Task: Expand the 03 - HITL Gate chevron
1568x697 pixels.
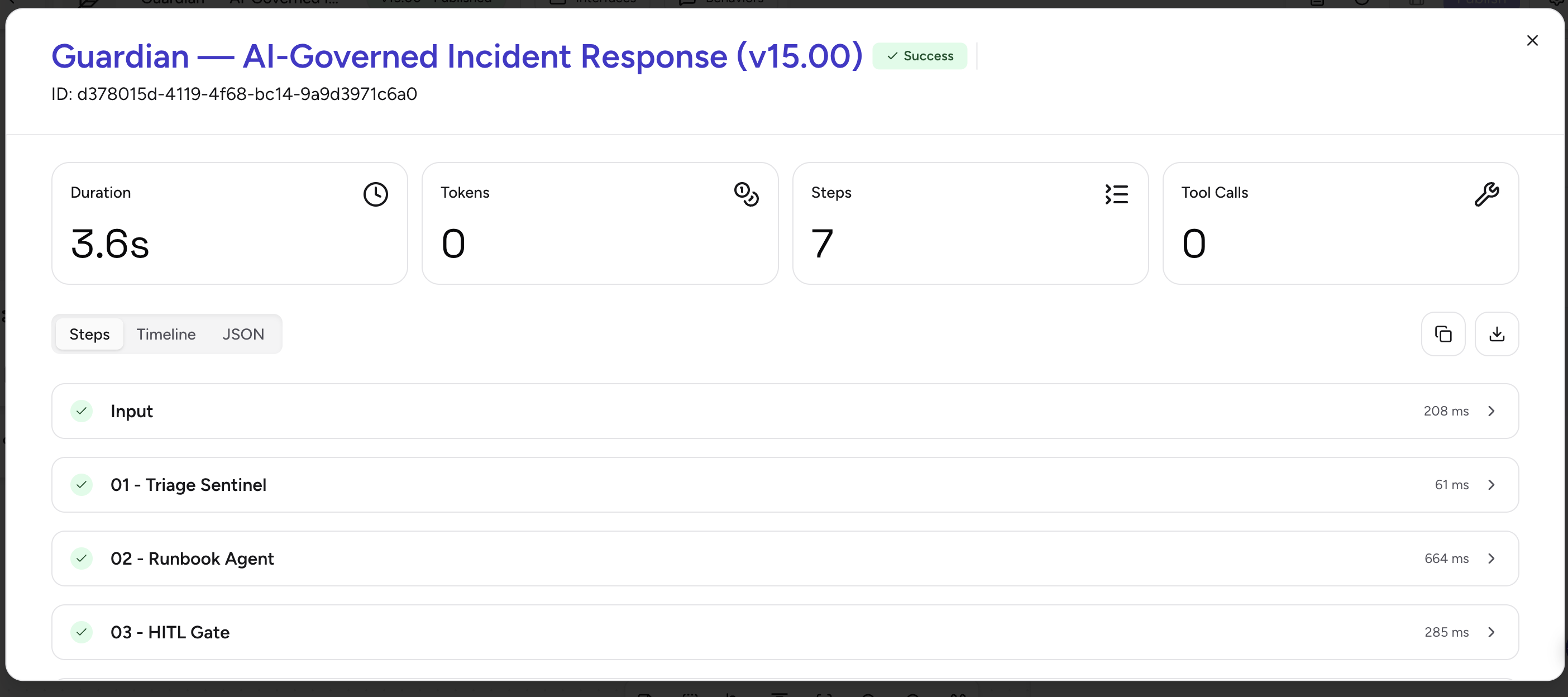Action: click(1491, 632)
